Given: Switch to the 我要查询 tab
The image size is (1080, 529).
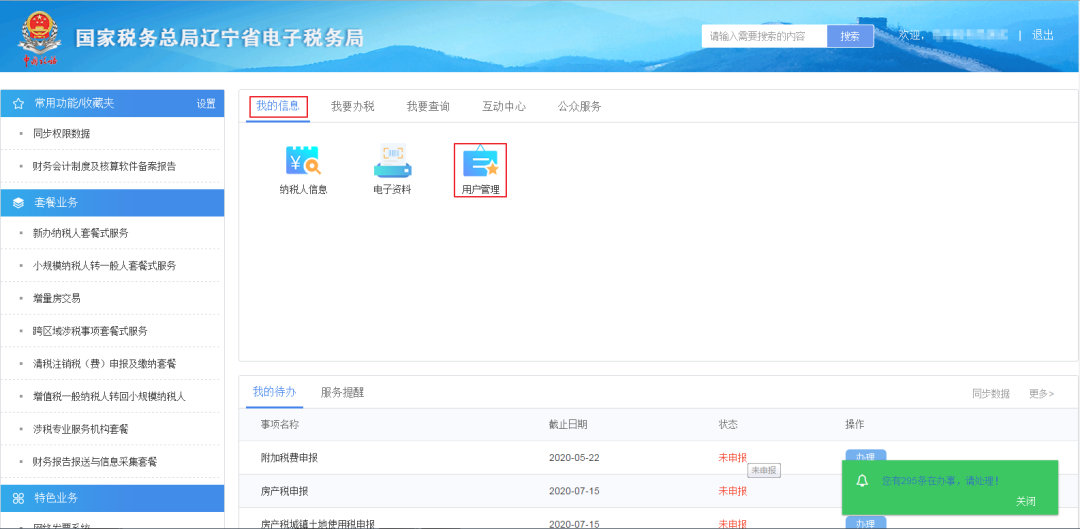Looking at the screenshot, I should pos(428,107).
